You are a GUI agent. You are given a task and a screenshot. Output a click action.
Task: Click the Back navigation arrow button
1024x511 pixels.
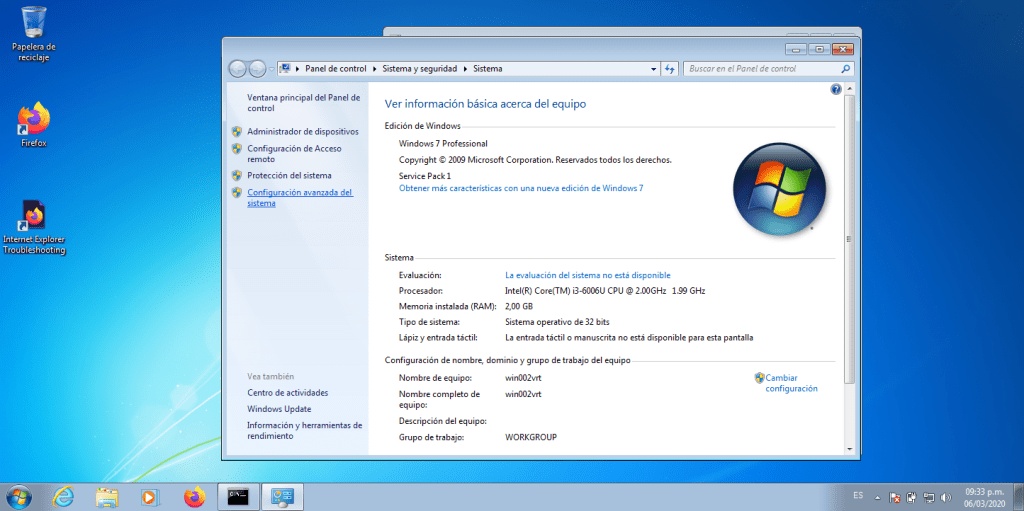click(238, 69)
